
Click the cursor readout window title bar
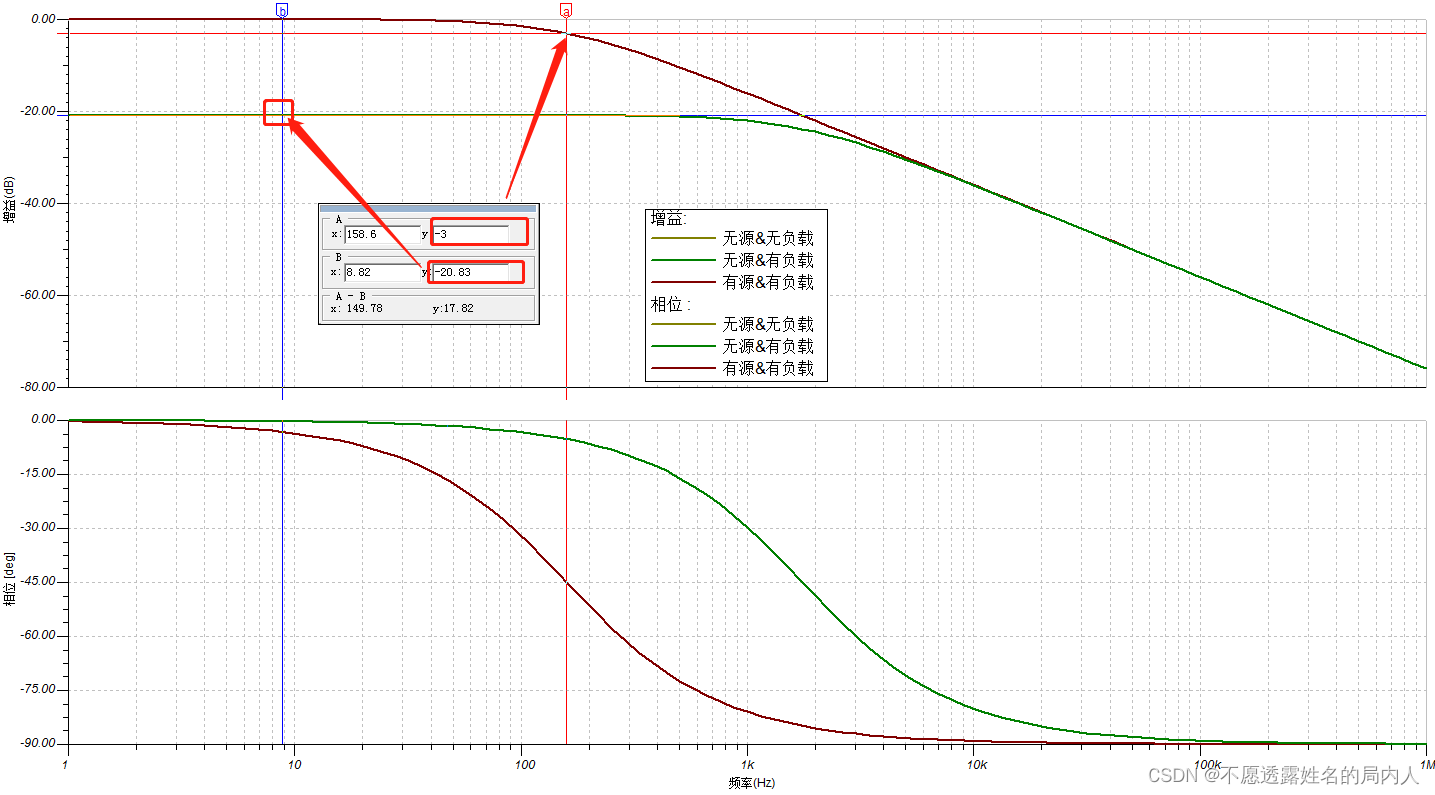click(428, 208)
